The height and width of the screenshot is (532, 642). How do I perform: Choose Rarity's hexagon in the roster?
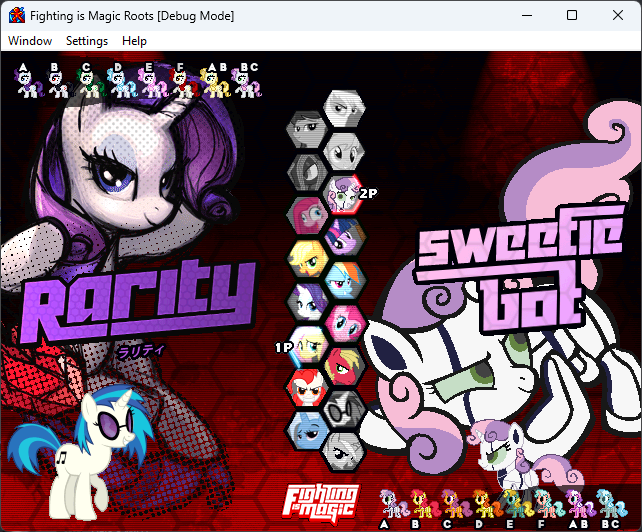307,302
